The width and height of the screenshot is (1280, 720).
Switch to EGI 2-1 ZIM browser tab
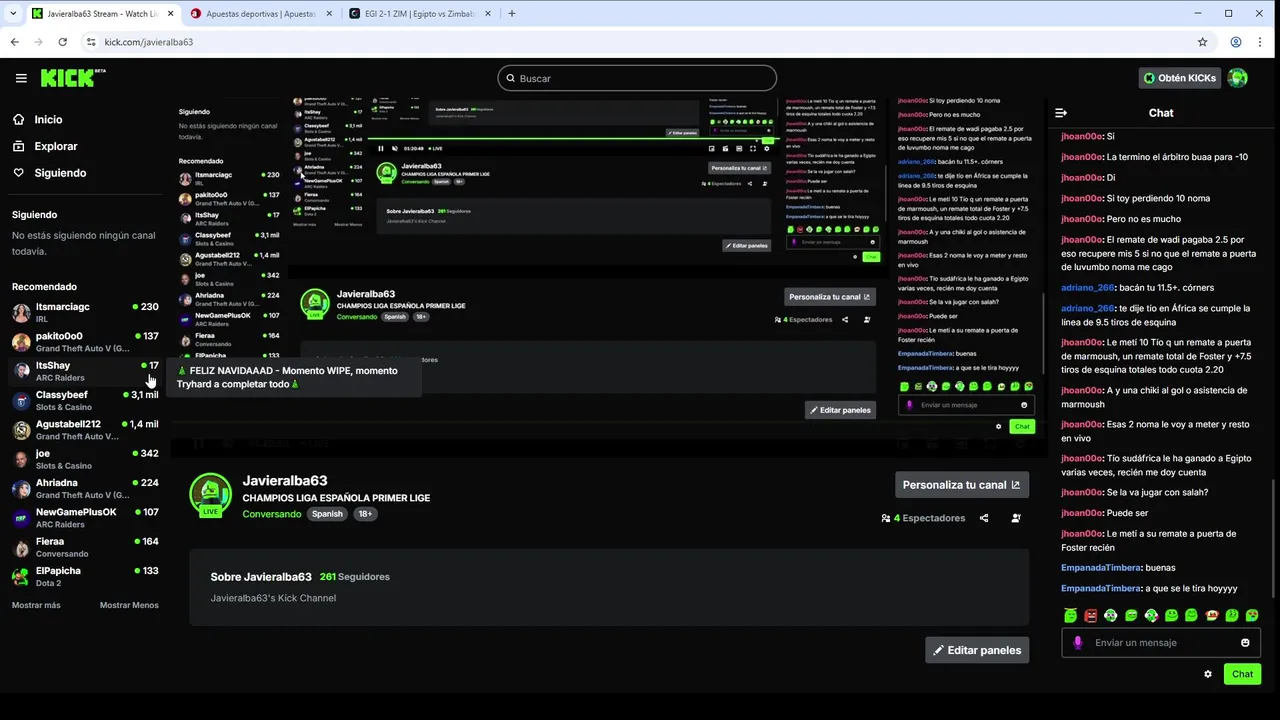(421, 14)
